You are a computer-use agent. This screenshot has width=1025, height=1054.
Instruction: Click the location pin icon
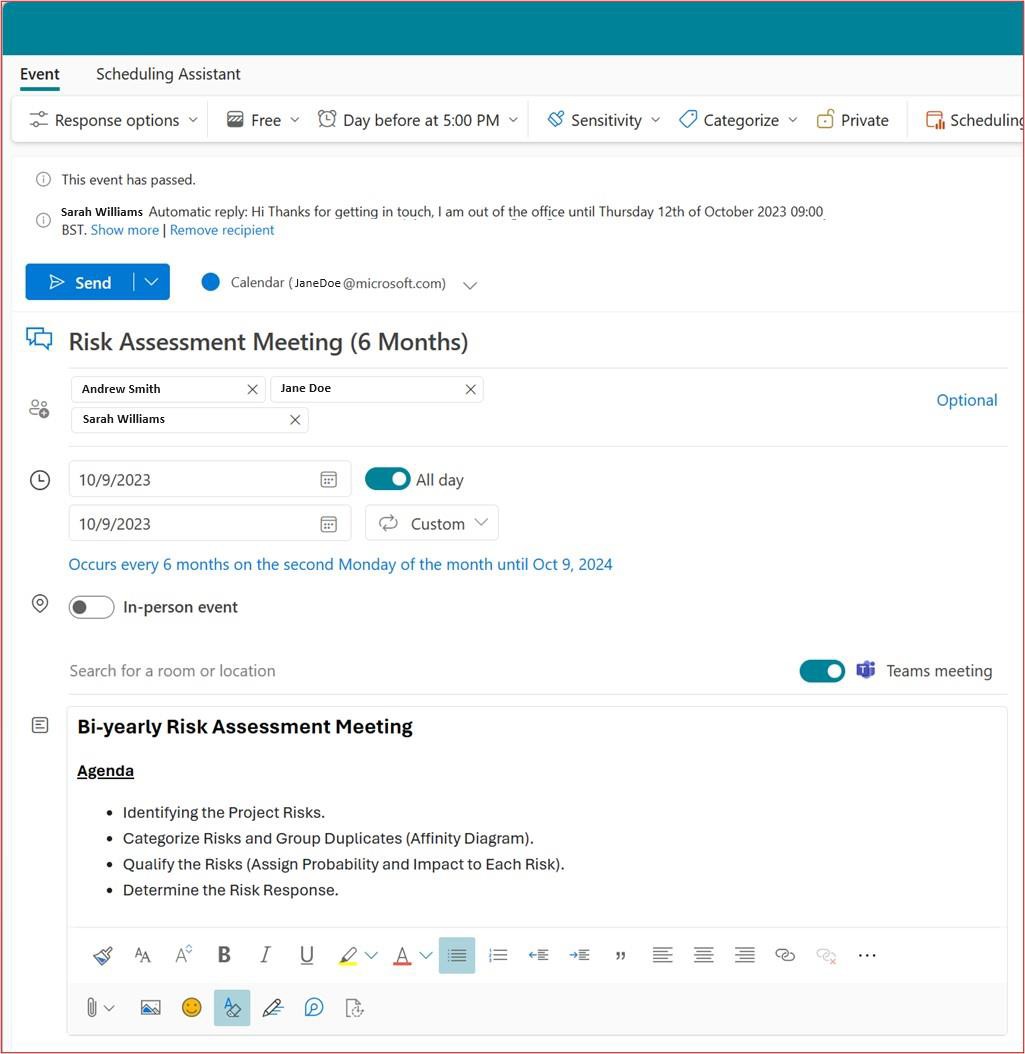click(40, 604)
